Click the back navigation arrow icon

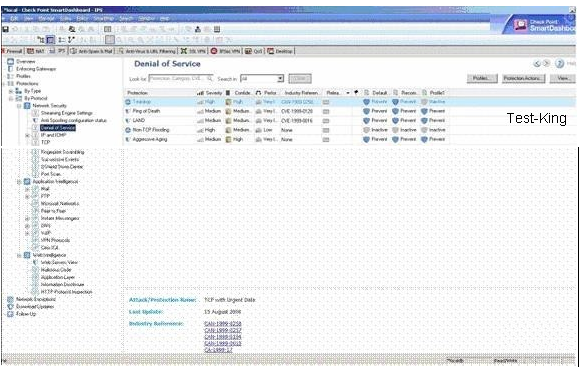537,64
